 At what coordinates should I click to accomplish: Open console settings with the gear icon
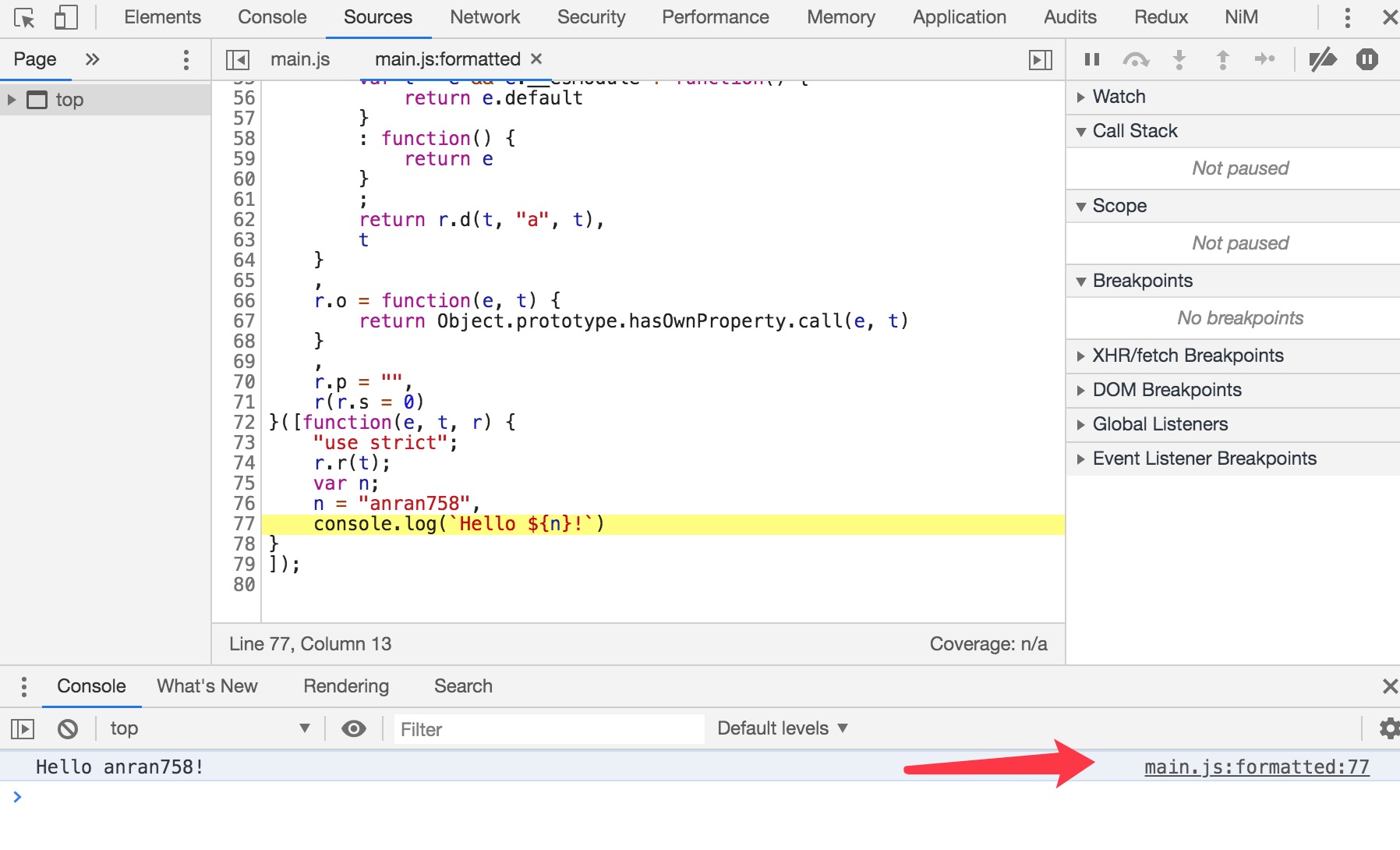tap(1388, 728)
